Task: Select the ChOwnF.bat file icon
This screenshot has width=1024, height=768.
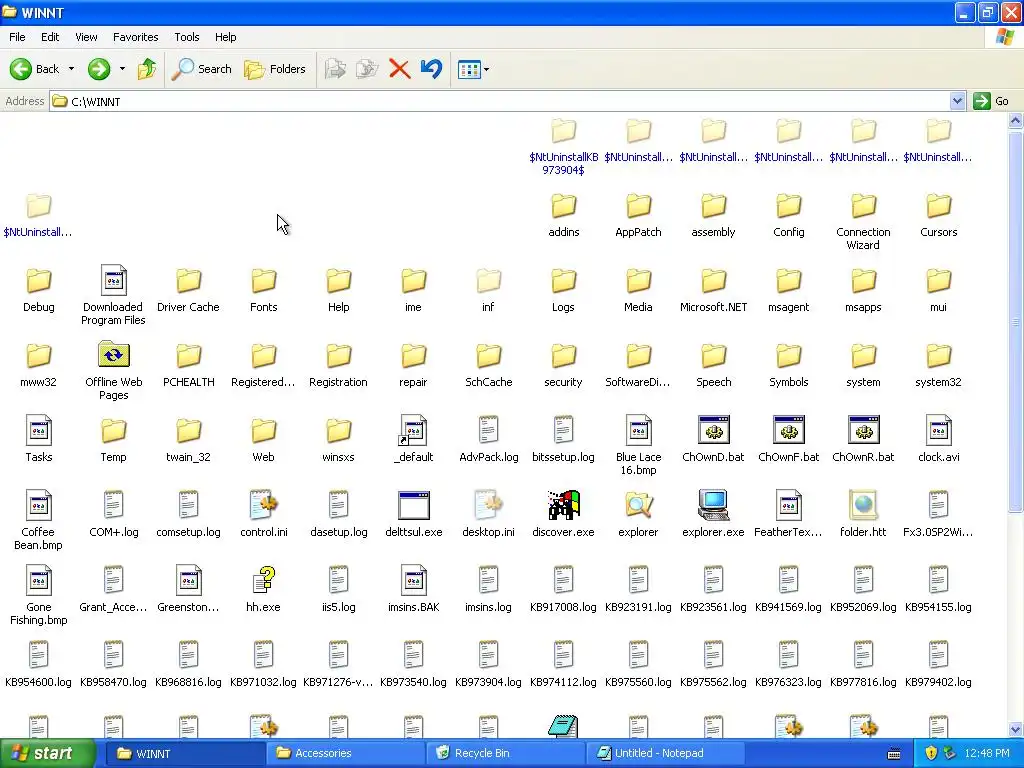Action: 788,430
